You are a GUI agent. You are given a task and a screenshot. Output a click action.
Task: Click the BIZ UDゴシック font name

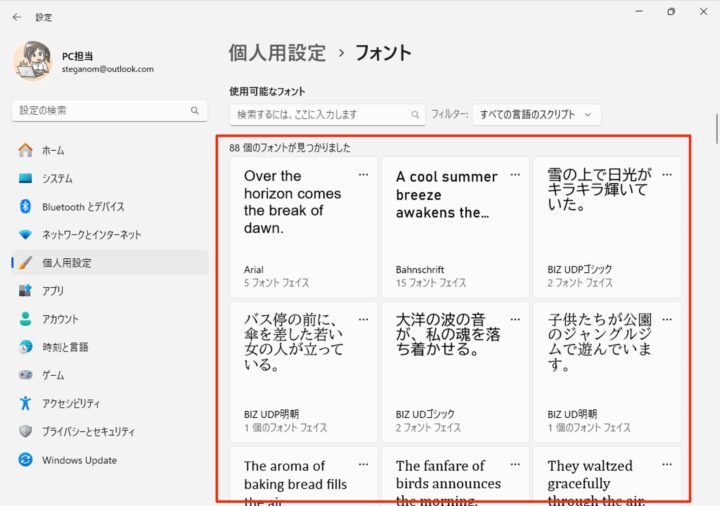pos(425,414)
